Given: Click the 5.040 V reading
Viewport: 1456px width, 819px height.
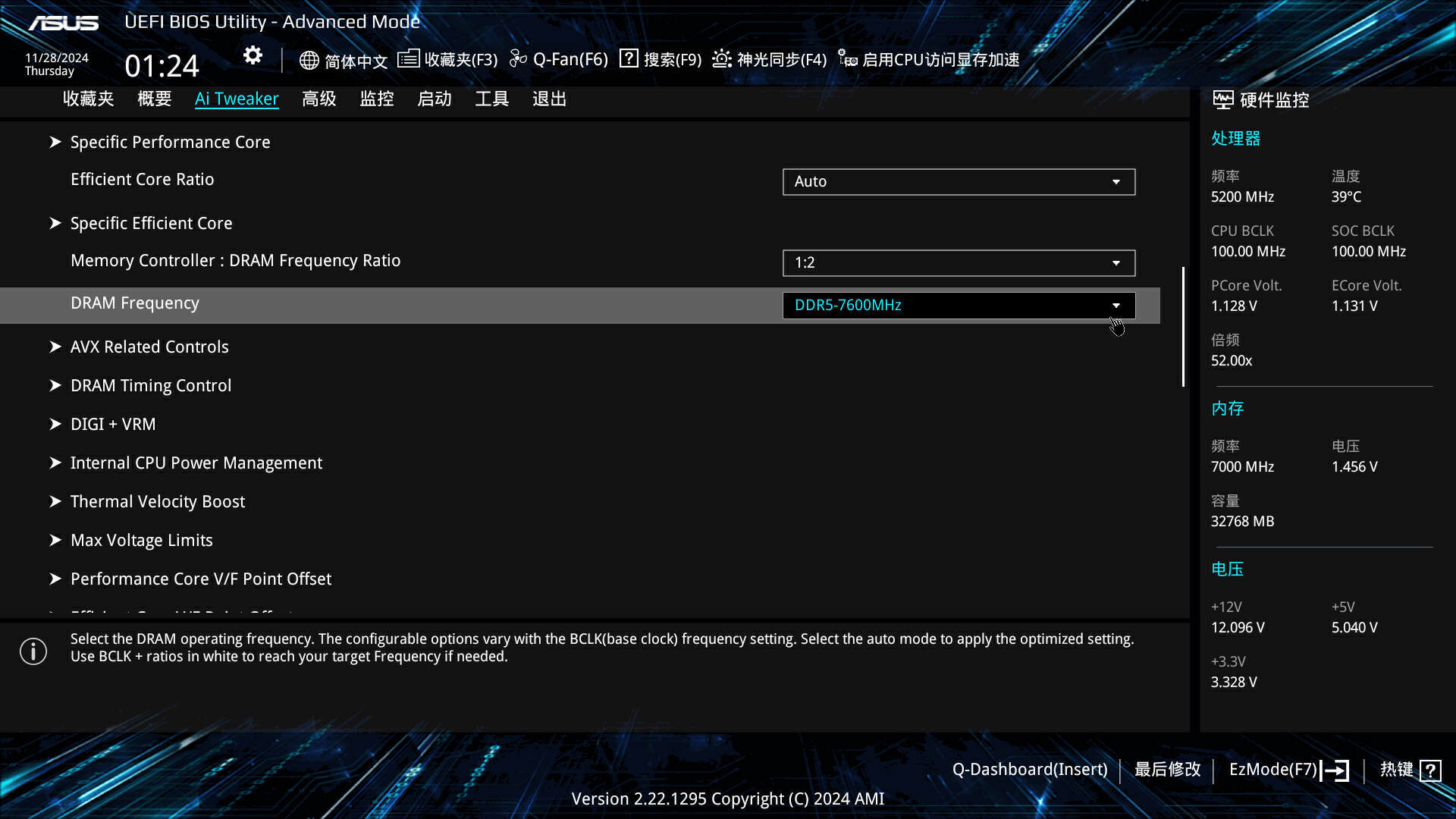Looking at the screenshot, I should 1355,628.
